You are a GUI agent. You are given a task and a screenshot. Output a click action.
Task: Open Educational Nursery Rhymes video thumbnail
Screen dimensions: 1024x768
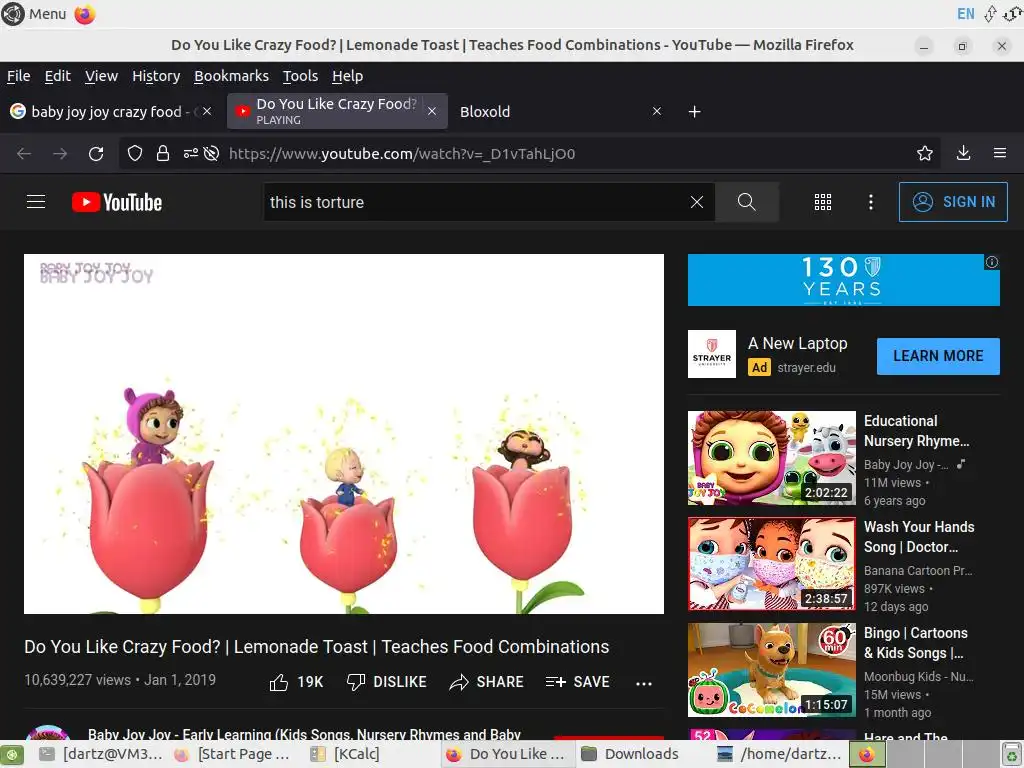(x=772, y=458)
